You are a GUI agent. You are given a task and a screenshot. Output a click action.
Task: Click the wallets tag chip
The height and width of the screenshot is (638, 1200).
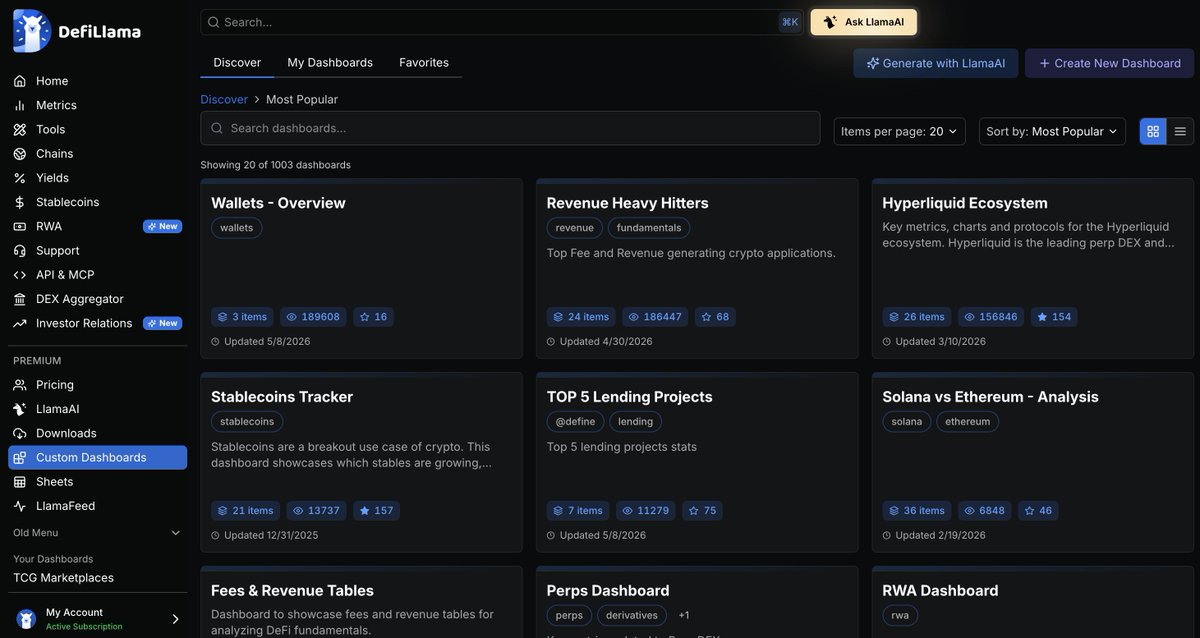[236, 228]
